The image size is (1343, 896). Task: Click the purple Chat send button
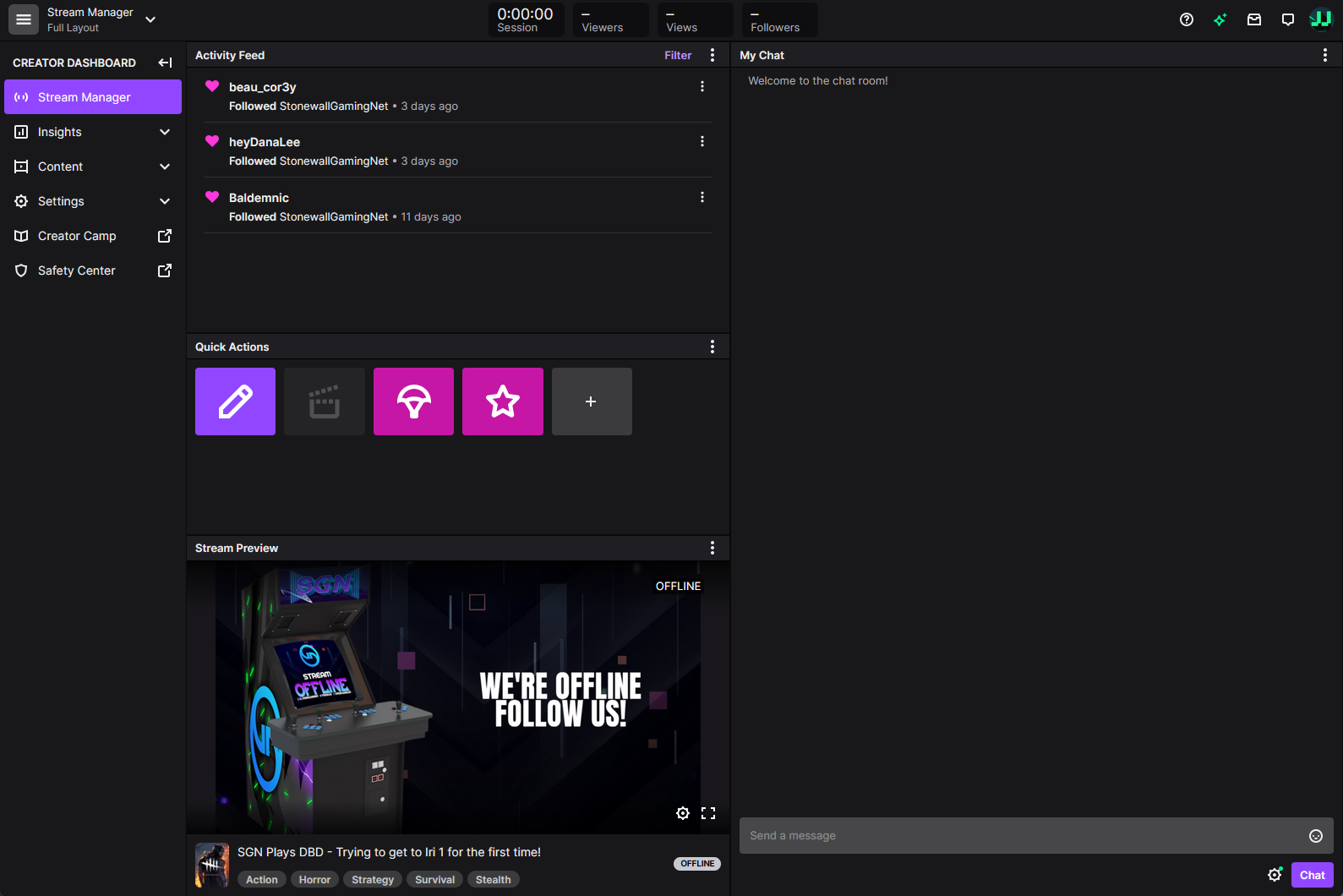1313,875
